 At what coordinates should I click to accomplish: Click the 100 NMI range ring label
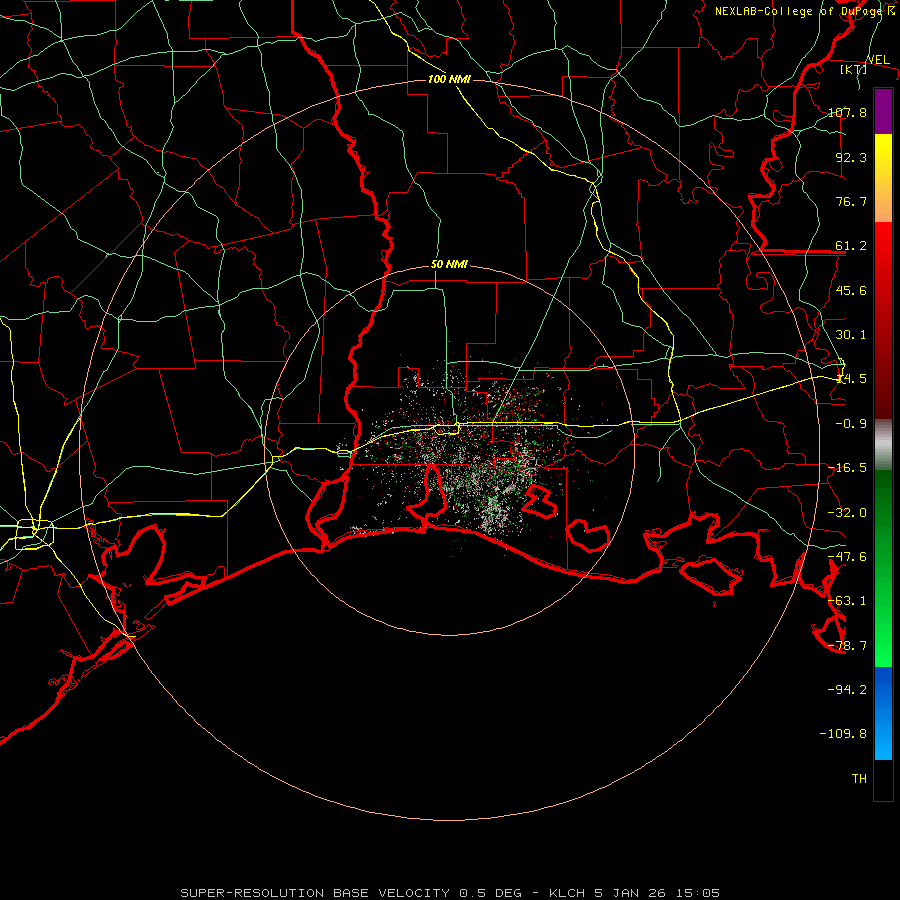(449, 79)
